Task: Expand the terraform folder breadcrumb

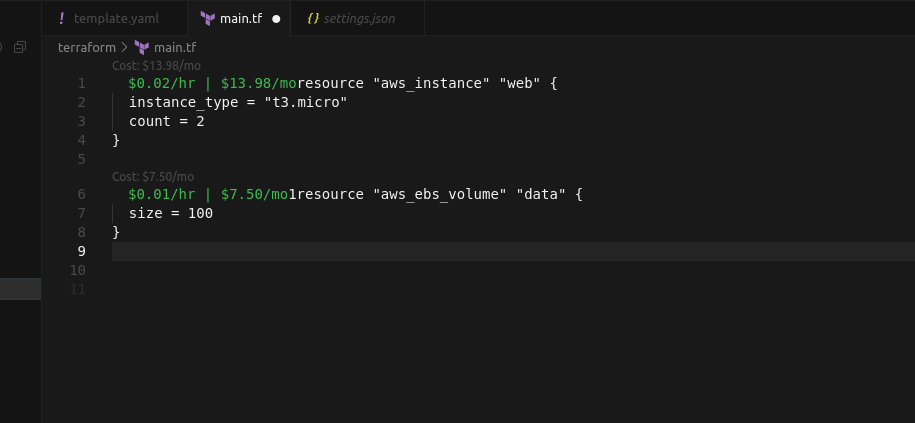Action: point(87,47)
